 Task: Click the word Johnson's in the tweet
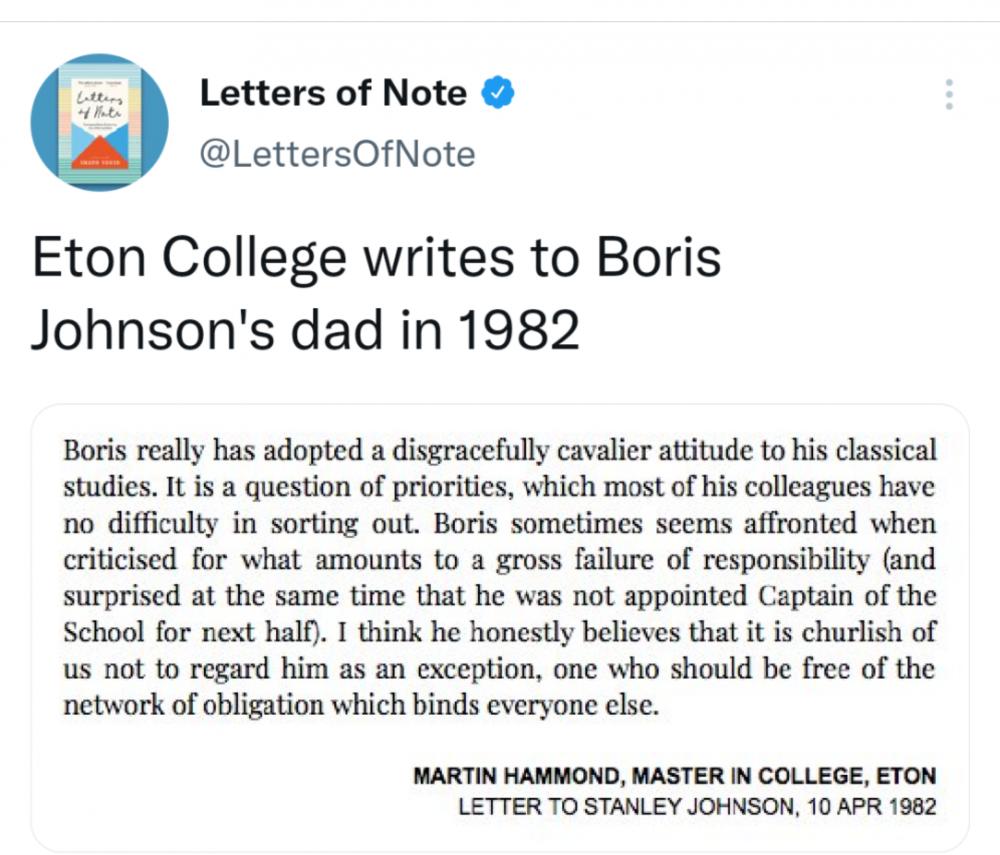(x=153, y=330)
